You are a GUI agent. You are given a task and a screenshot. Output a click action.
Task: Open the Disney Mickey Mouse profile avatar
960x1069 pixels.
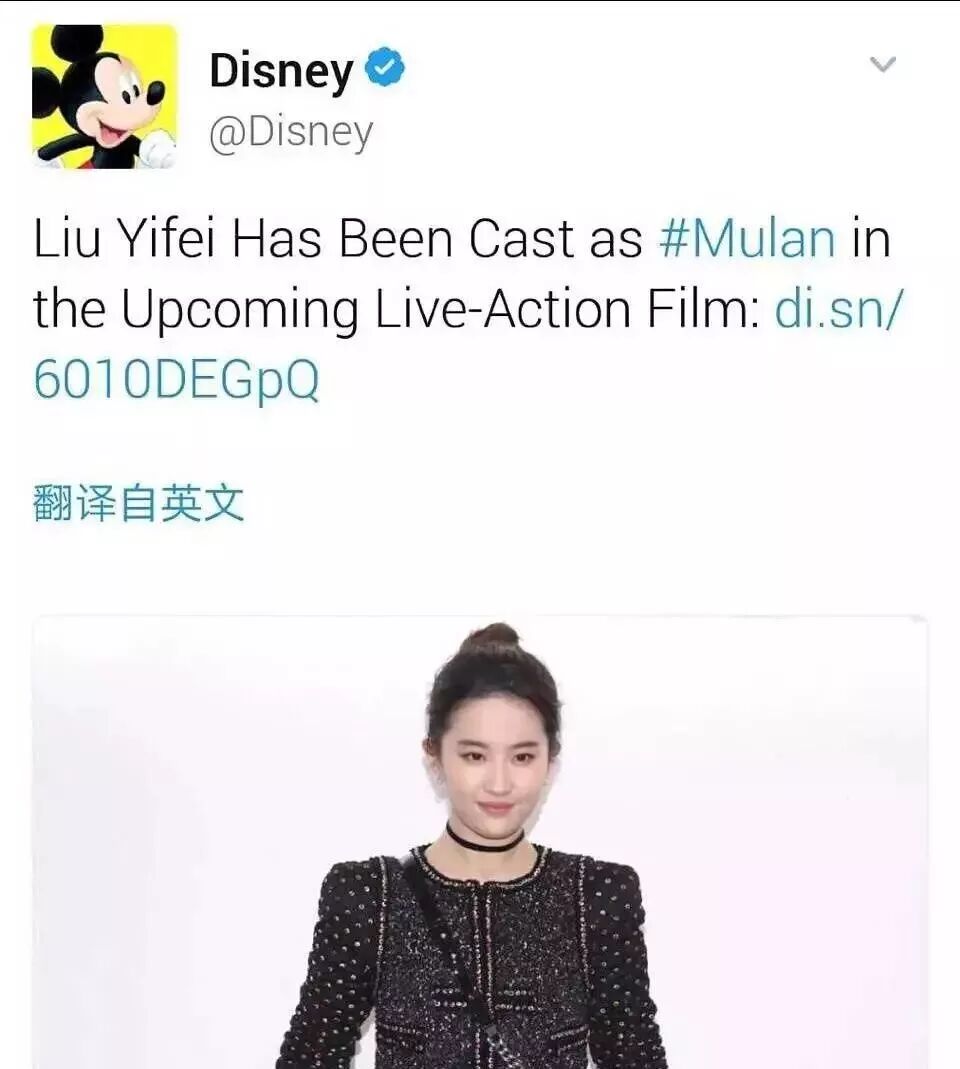click(x=104, y=96)
